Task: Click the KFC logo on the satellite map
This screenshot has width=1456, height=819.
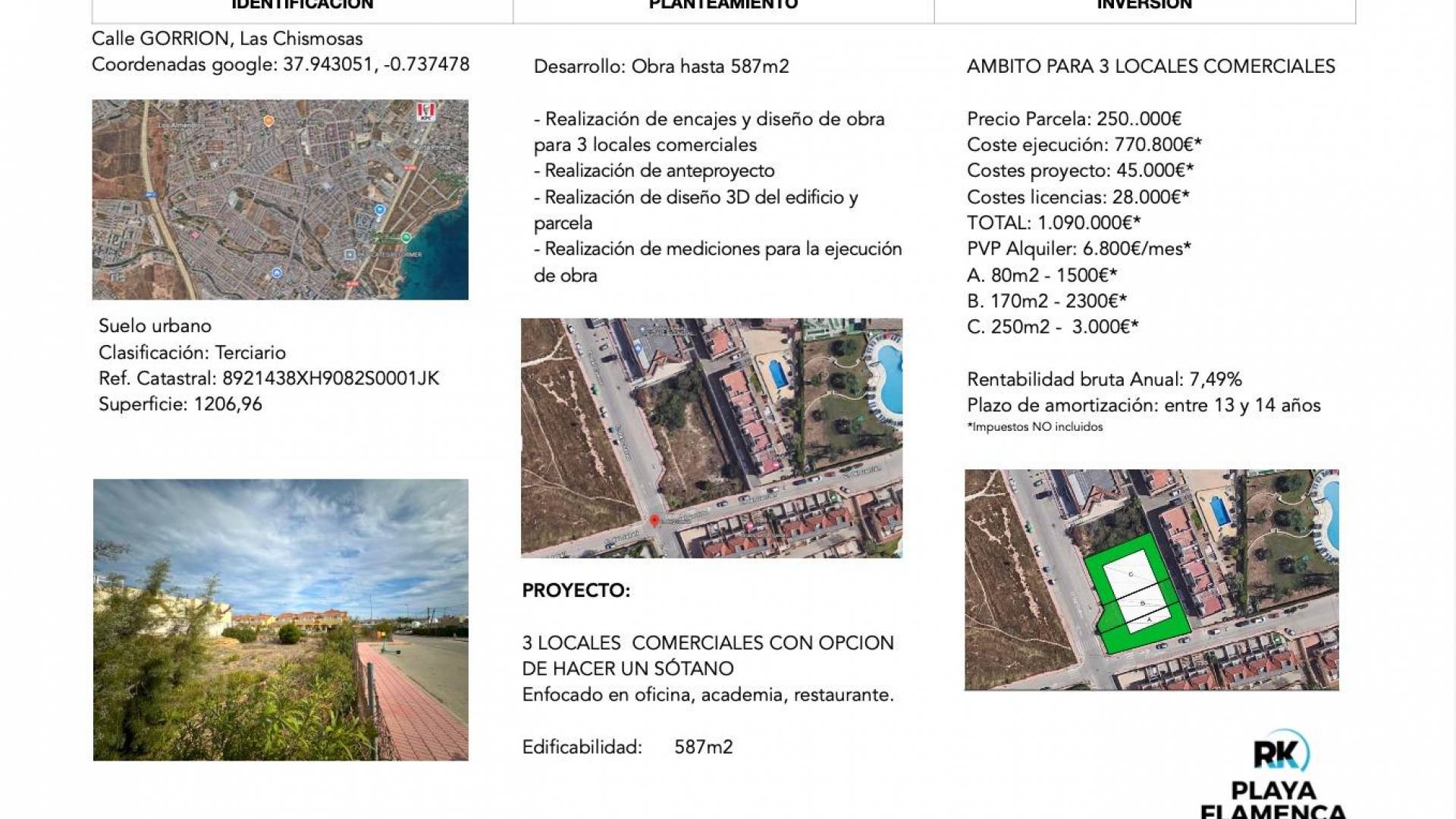Action: [x=425, y=112]
